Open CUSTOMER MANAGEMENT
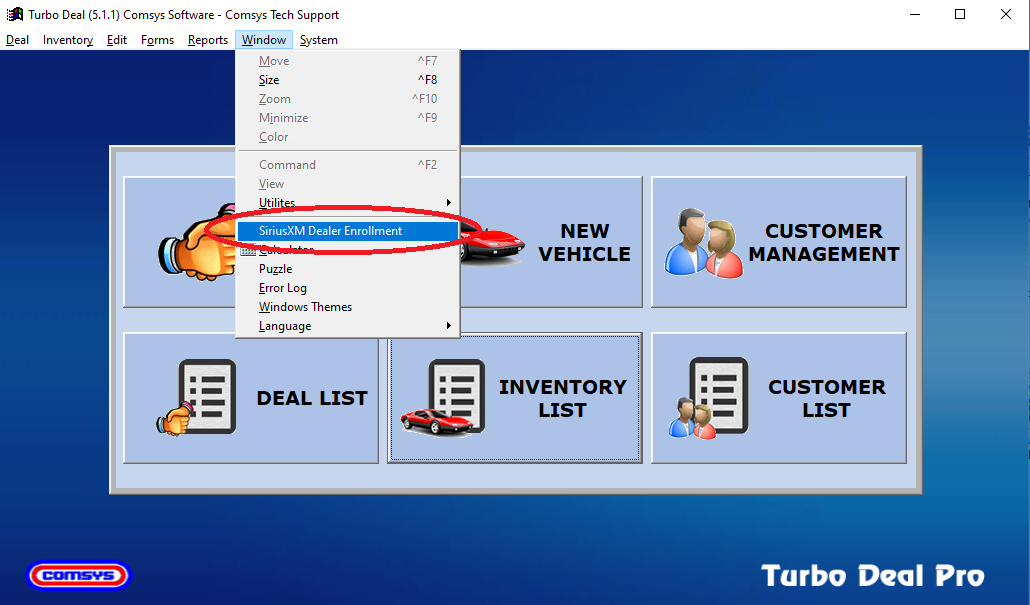This screenshot has height=605, width=1030. 778,242
